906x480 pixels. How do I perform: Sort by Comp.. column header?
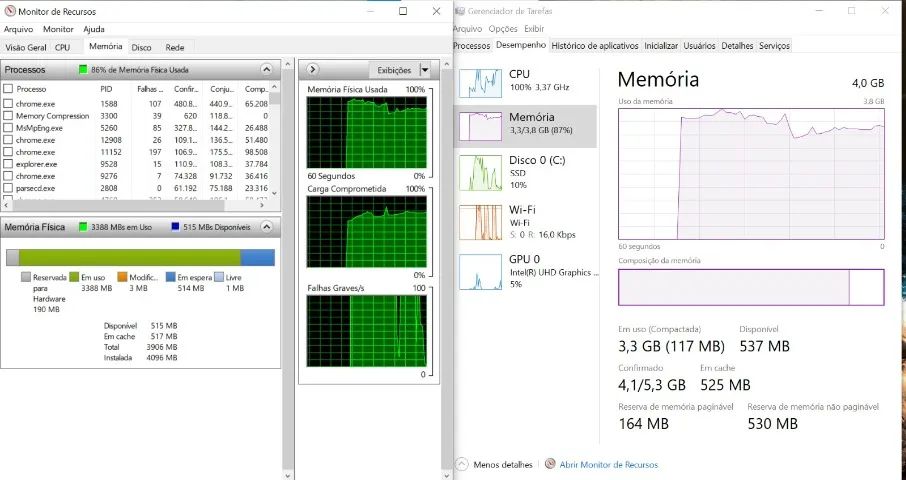point(255,89)
